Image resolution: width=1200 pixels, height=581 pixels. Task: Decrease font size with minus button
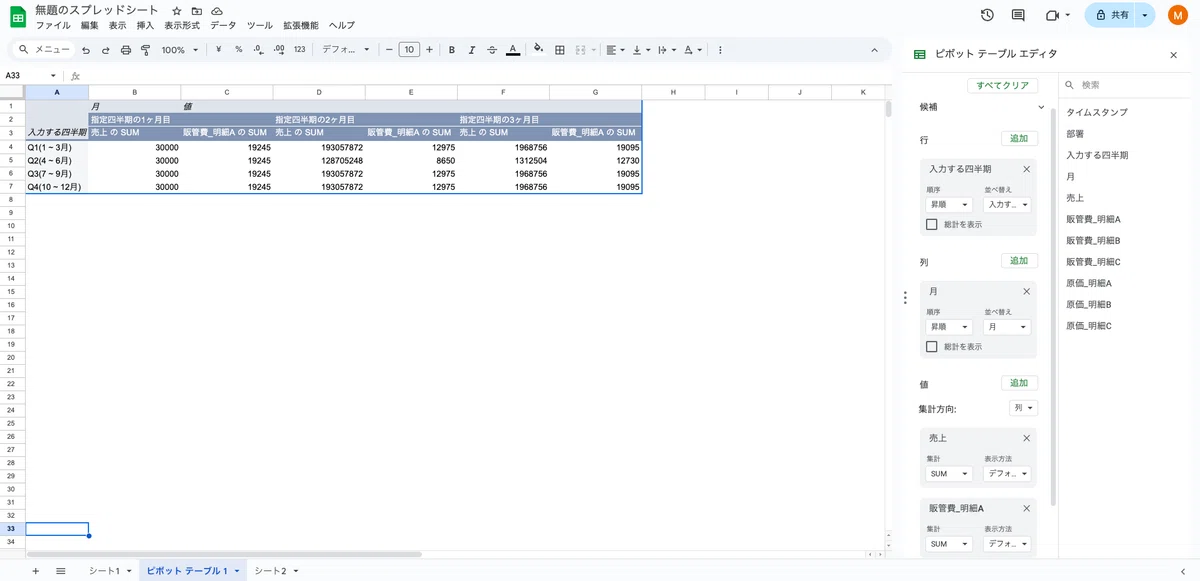pyautogui.click(x=389, y=49)
